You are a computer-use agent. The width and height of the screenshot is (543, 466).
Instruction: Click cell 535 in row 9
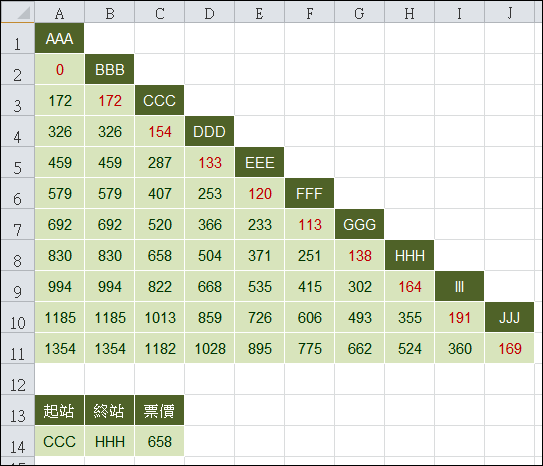259,286
